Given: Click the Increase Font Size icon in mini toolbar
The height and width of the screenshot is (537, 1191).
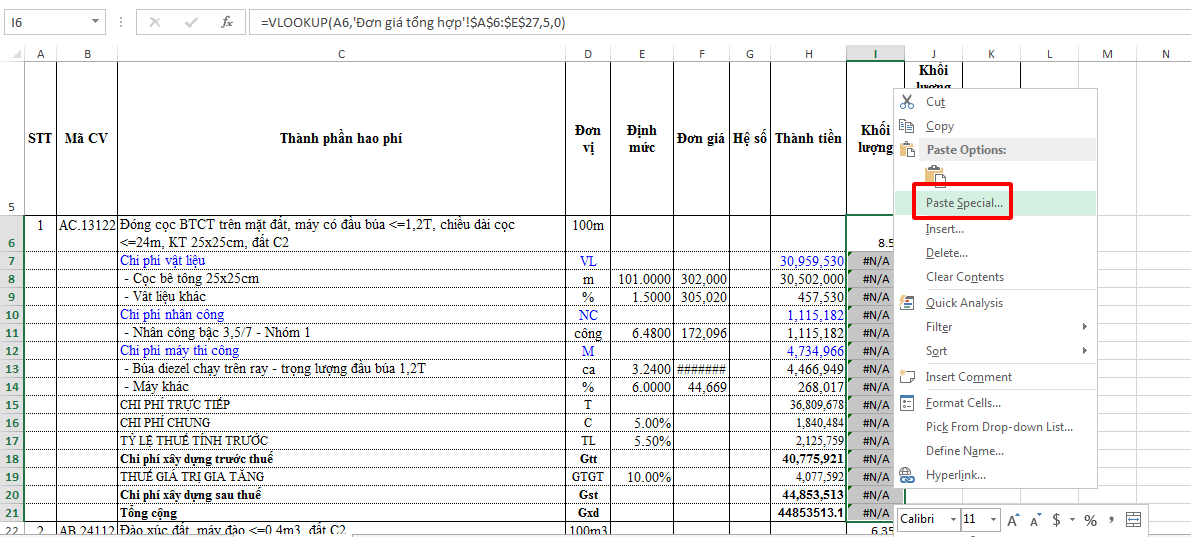Looking at the screenshot, I should tap(1014, 520).
